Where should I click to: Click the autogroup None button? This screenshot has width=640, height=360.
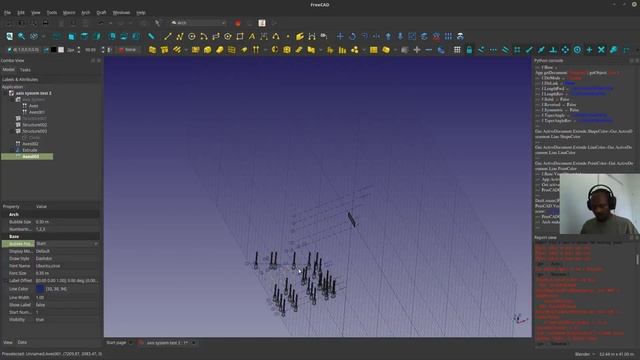click(127, 50)
